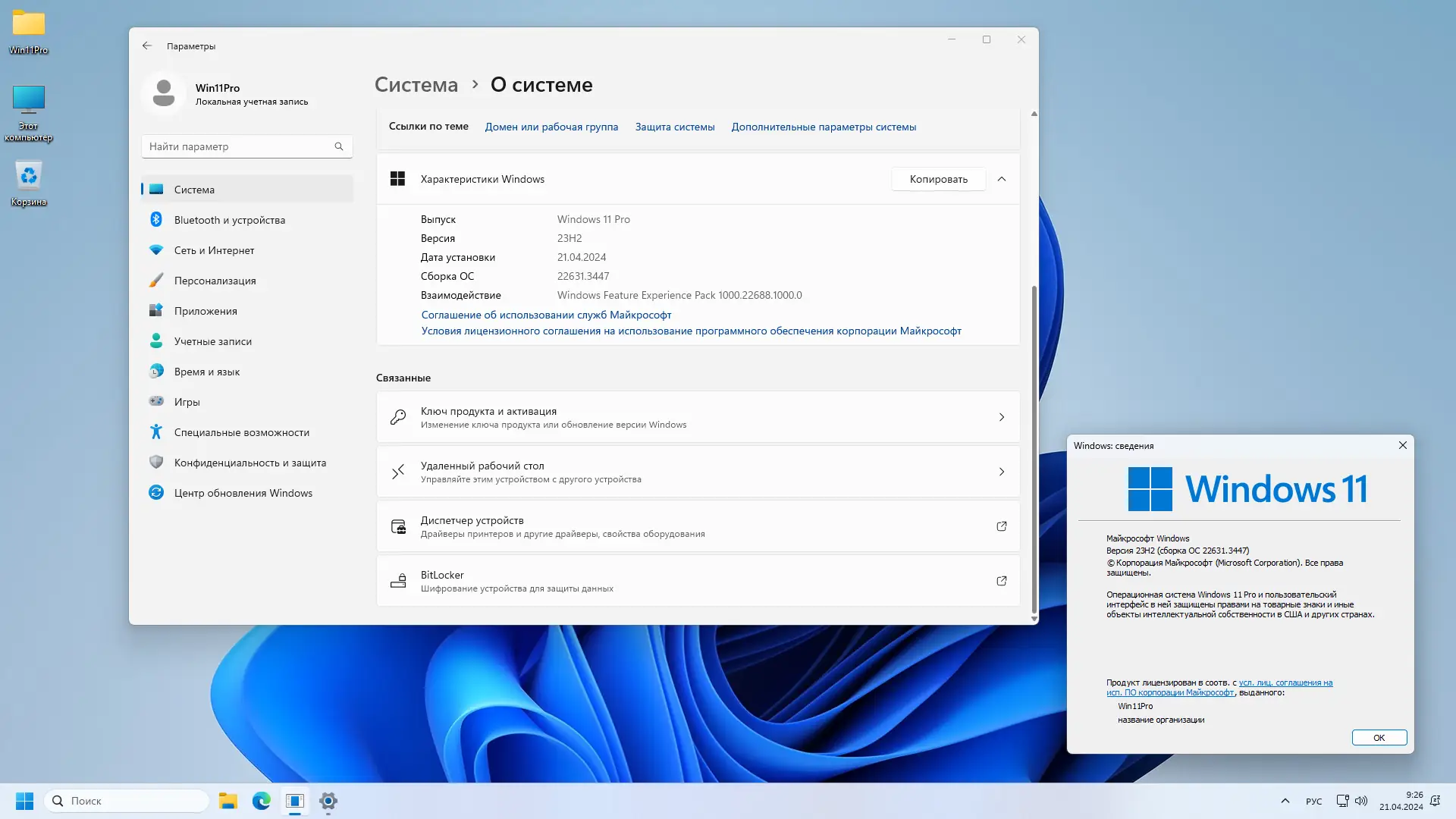This screenshot has height=819, width=1456.
Task: Click the Найти параметр search field
Action: point(239,146)
